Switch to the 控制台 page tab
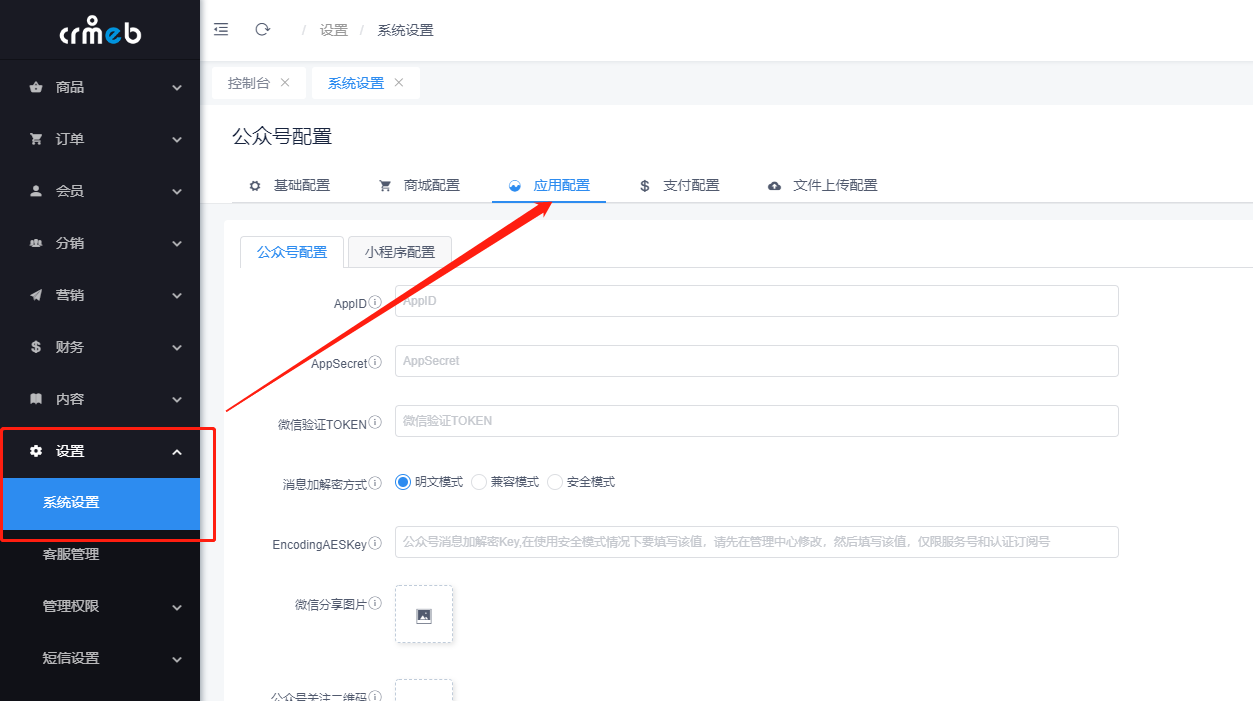This screenshot has width=1253, height=701. point(249,83)
